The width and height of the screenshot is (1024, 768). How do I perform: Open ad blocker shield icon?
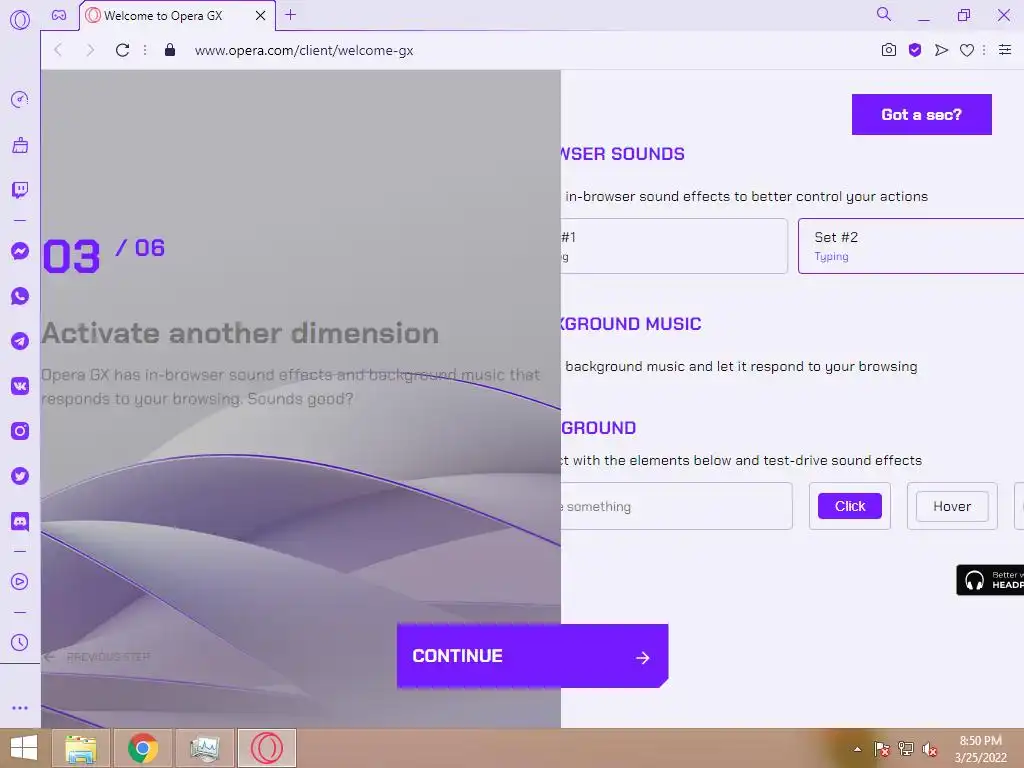[915, 50]
